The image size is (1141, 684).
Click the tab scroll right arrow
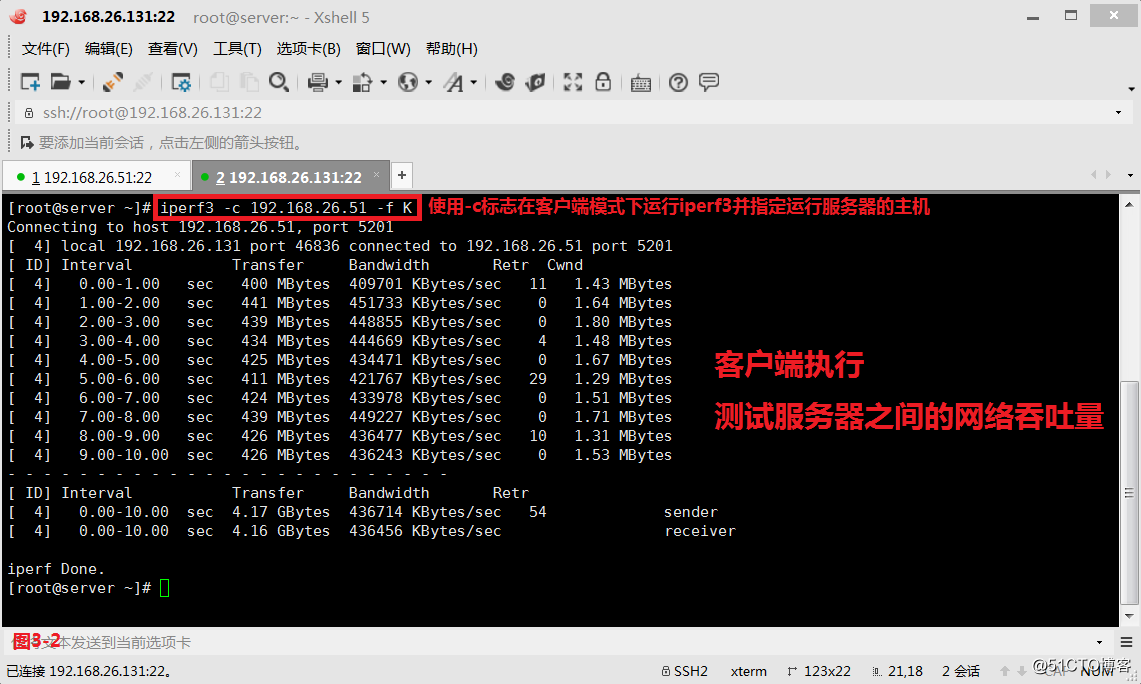coord(1108,175)
